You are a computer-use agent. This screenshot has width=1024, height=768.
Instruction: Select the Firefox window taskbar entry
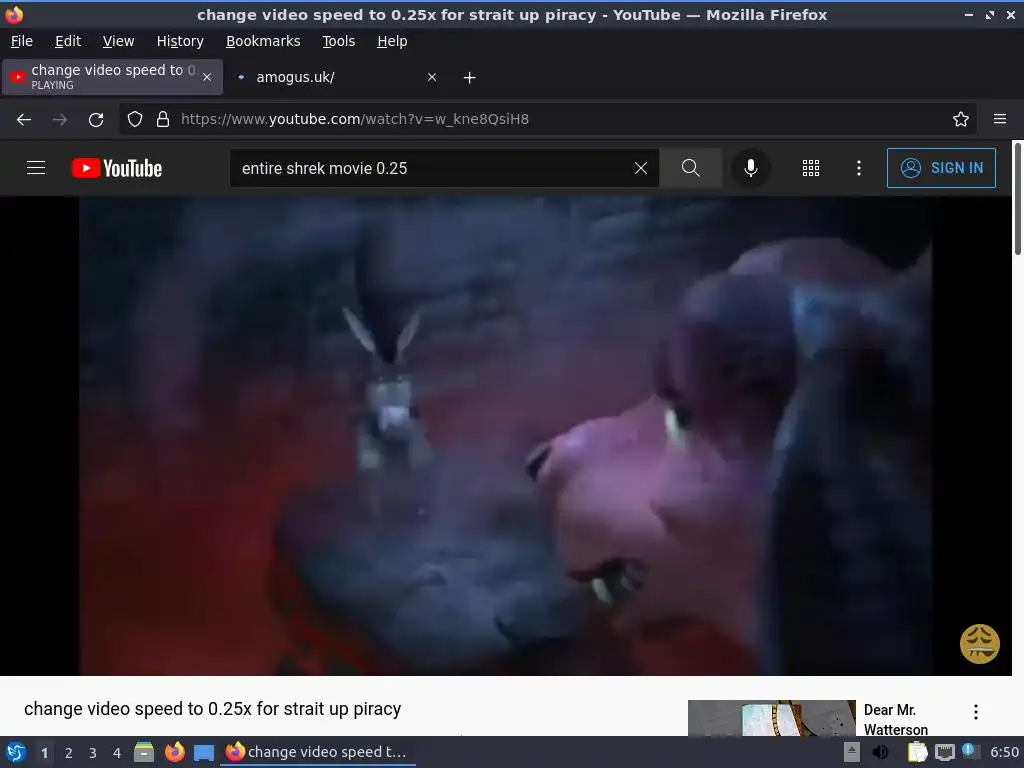(x=317, y=752)
